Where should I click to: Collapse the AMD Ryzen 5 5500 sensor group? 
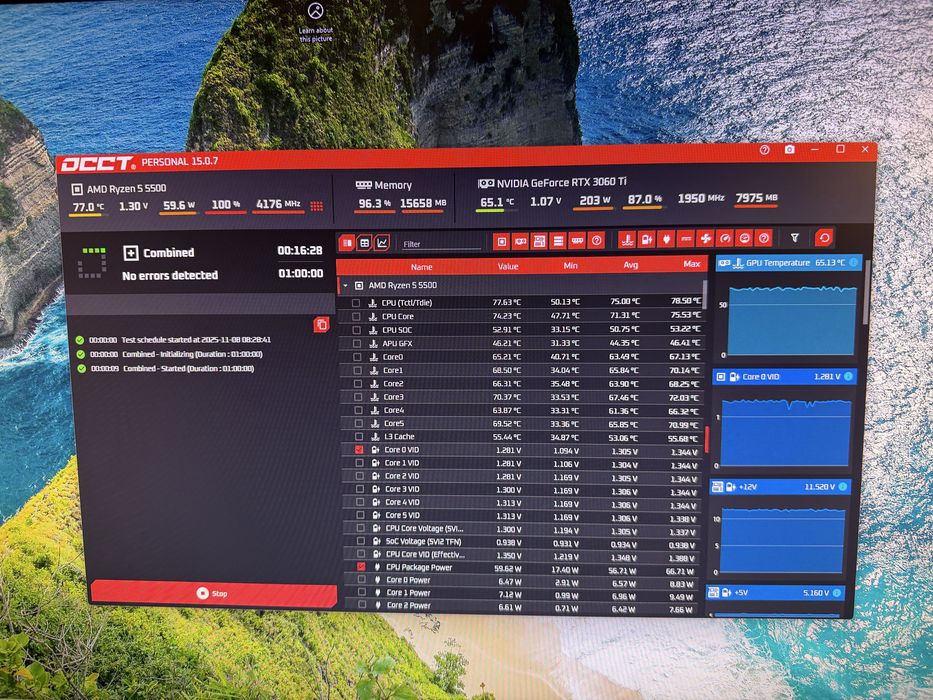[345, 286]
